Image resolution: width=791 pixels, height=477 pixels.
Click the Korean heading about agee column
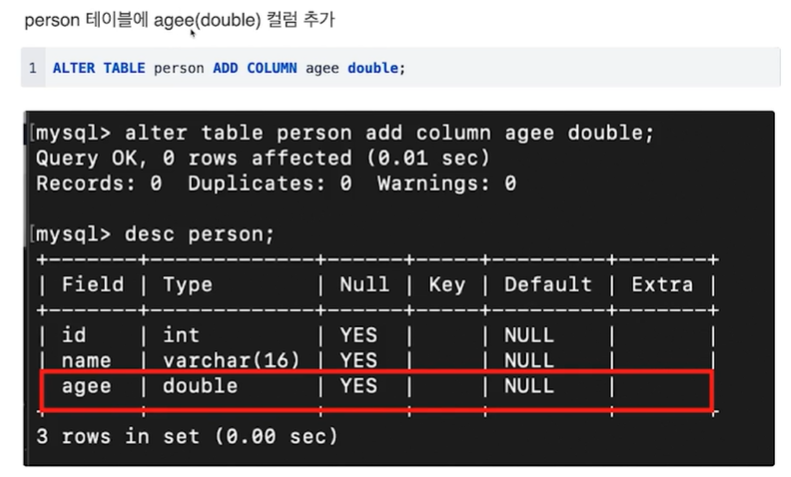(x=180, y=20)
